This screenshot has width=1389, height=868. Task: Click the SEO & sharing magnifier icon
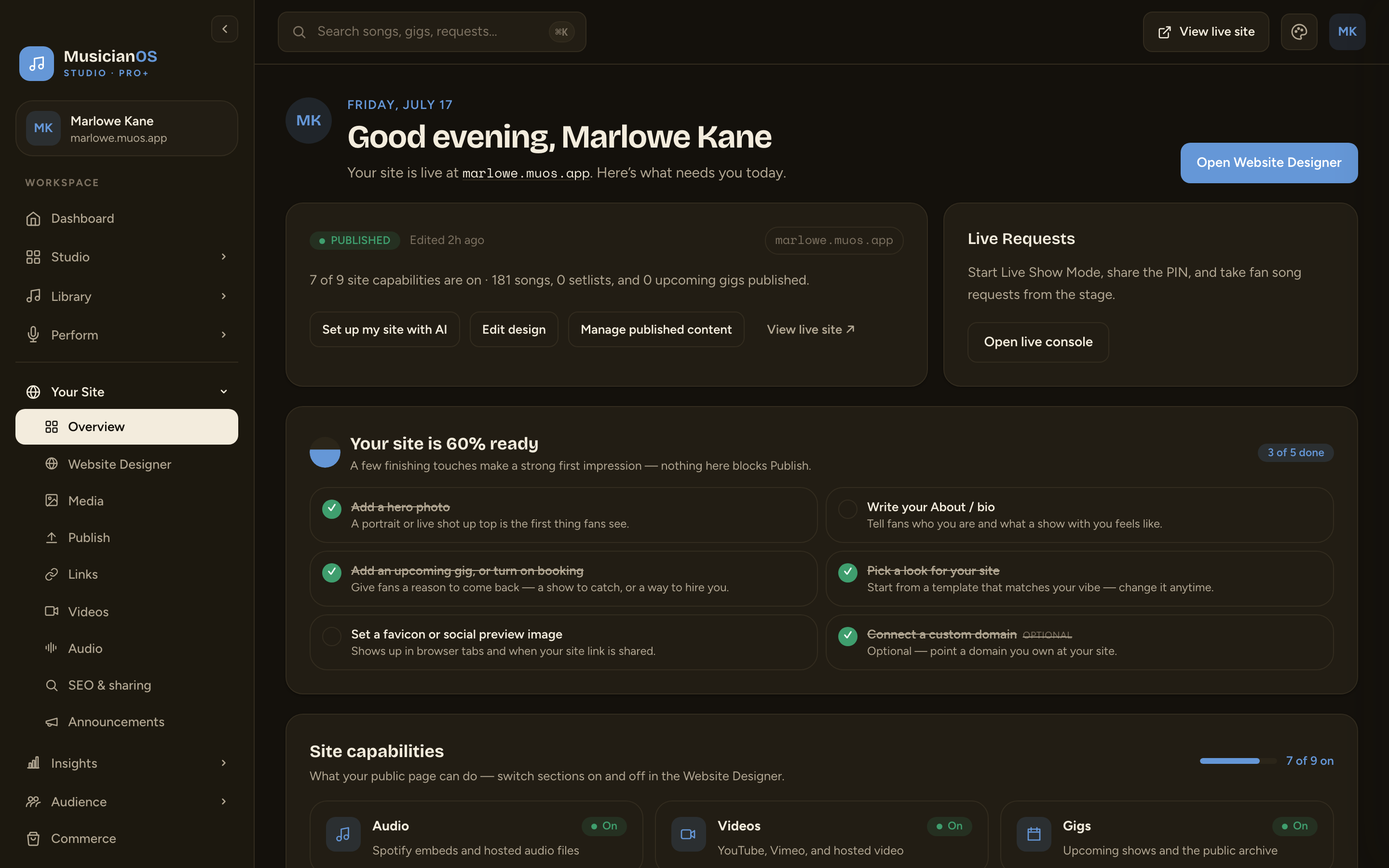click(x=52, y=685)
